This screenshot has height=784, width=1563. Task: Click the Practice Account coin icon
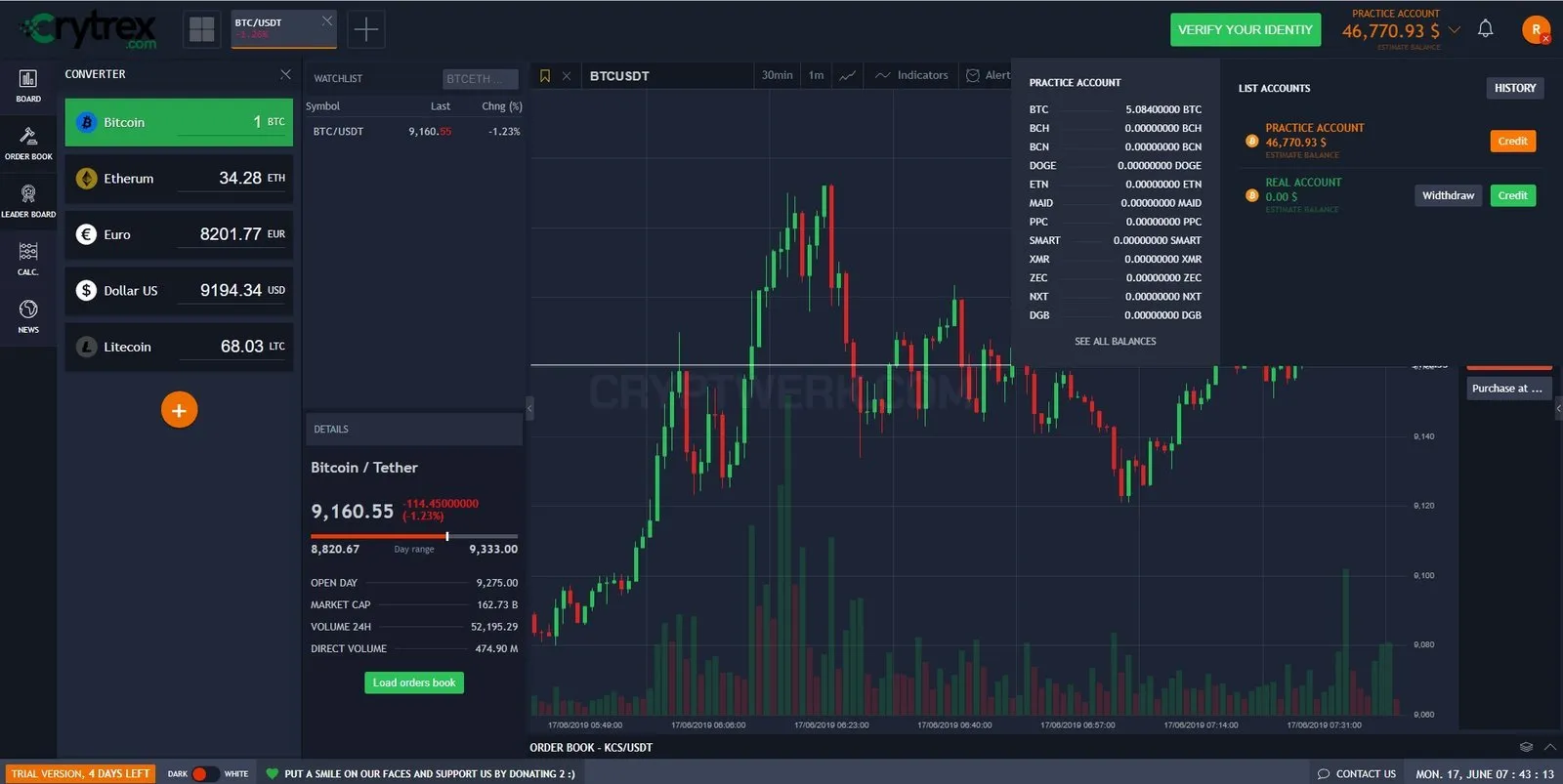coord(1251,141)
